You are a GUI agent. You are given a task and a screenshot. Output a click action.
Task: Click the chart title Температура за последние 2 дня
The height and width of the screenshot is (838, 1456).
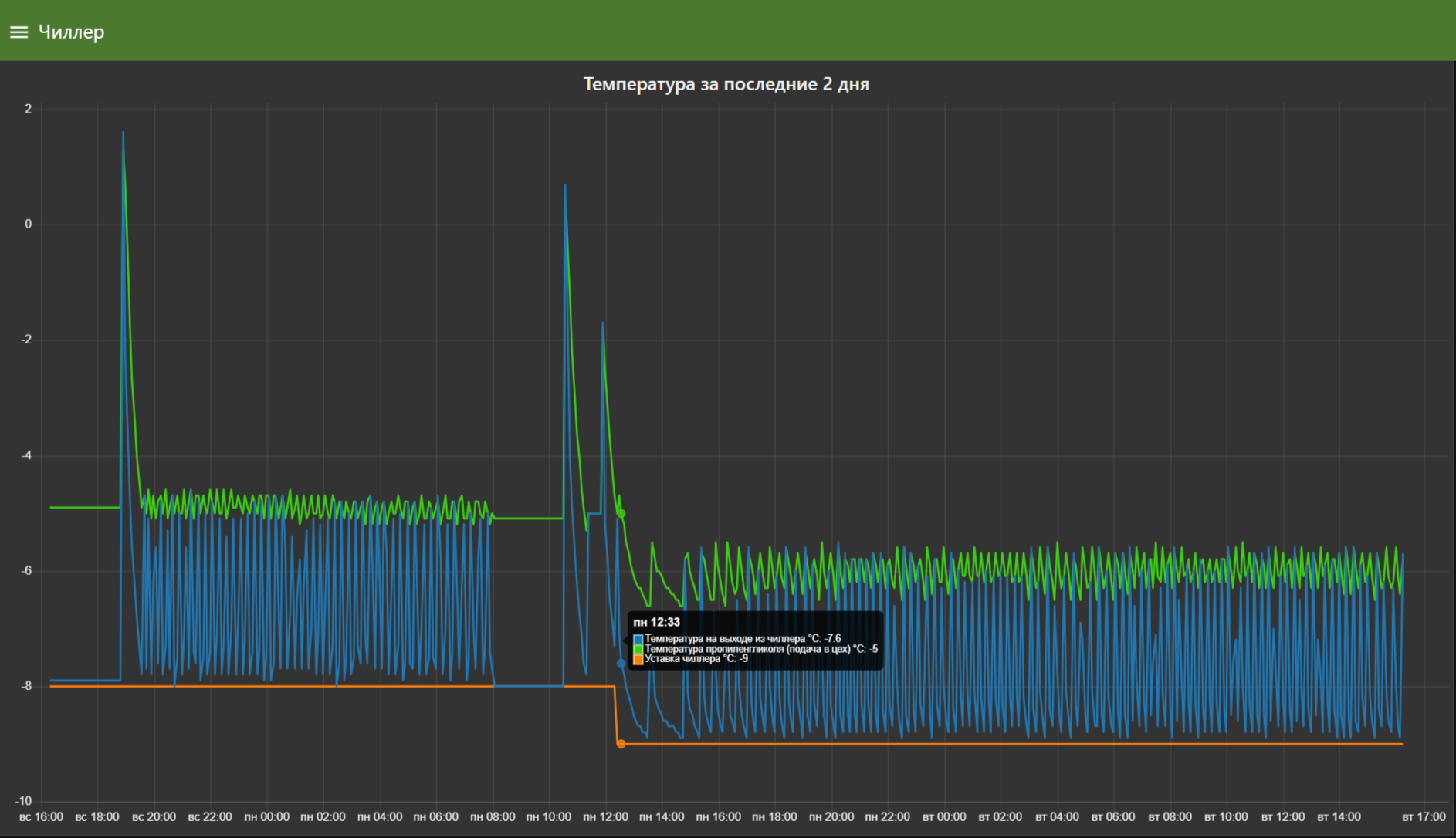tap(726, 84)
